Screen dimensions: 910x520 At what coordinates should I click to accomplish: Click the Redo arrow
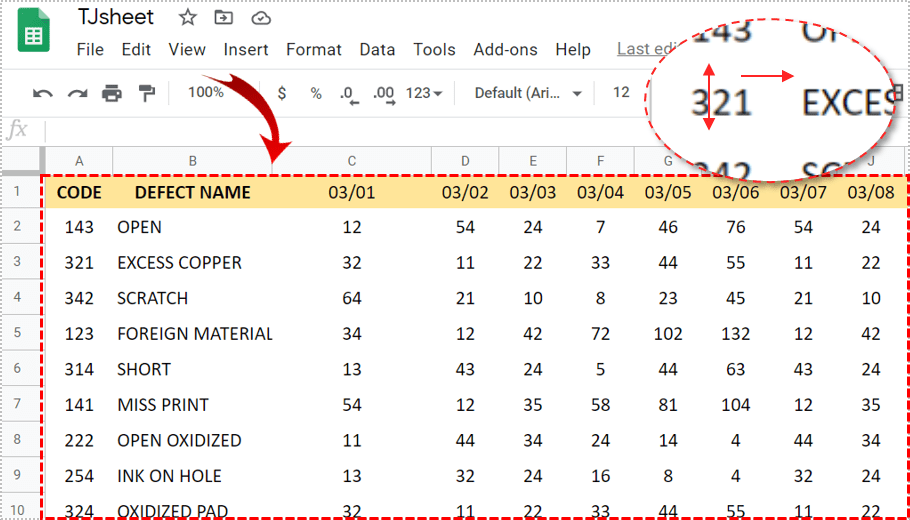click(77, 93)
